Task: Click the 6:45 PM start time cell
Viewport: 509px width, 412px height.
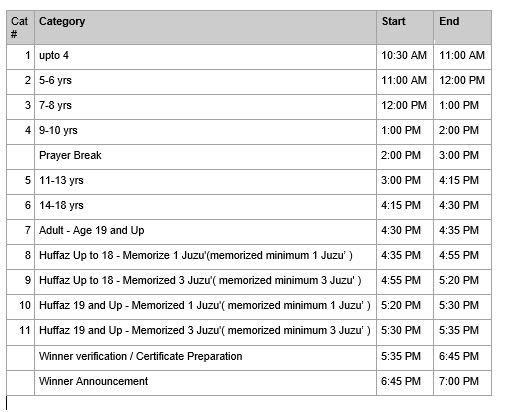Action: (x=405, y=383)
